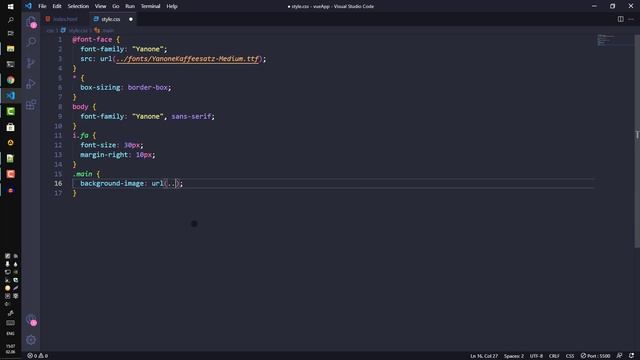
Task: Click line number 1 in the gutter
Action: pos(60,40)
